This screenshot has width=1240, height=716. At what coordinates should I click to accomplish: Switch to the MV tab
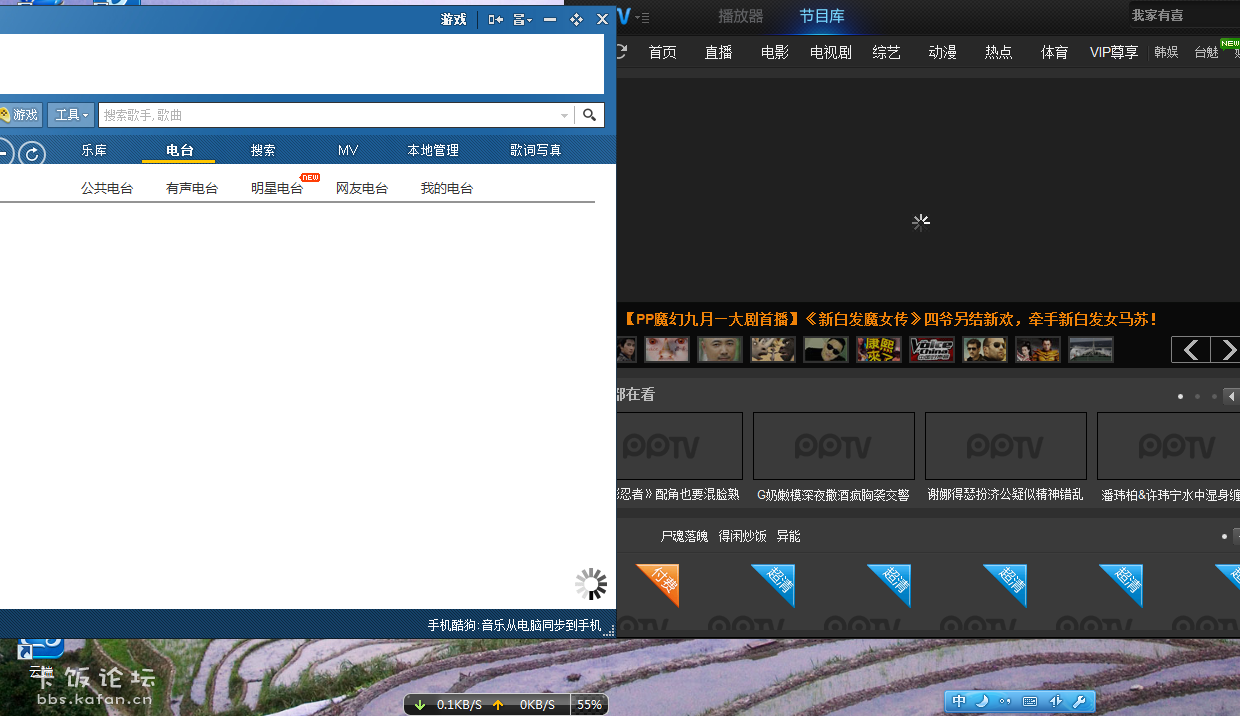click(x=348, y=150)
